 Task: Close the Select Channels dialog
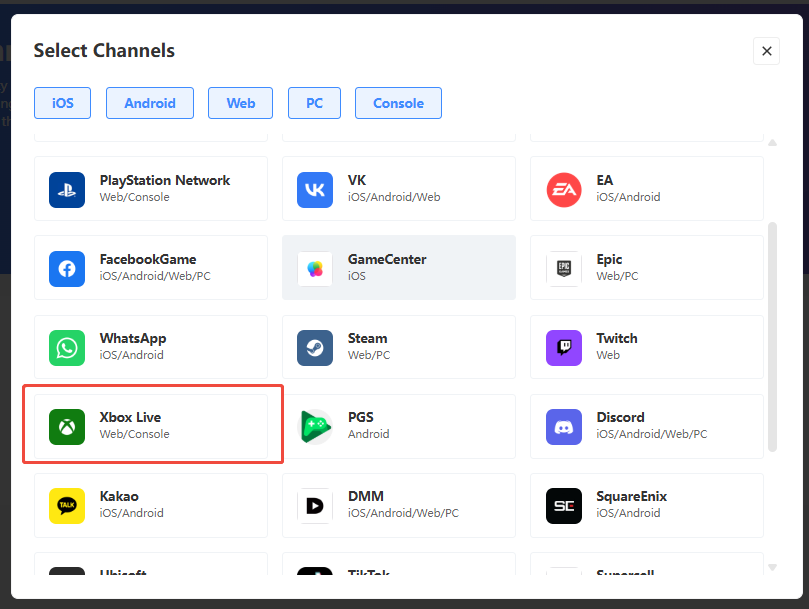[766, 51]
